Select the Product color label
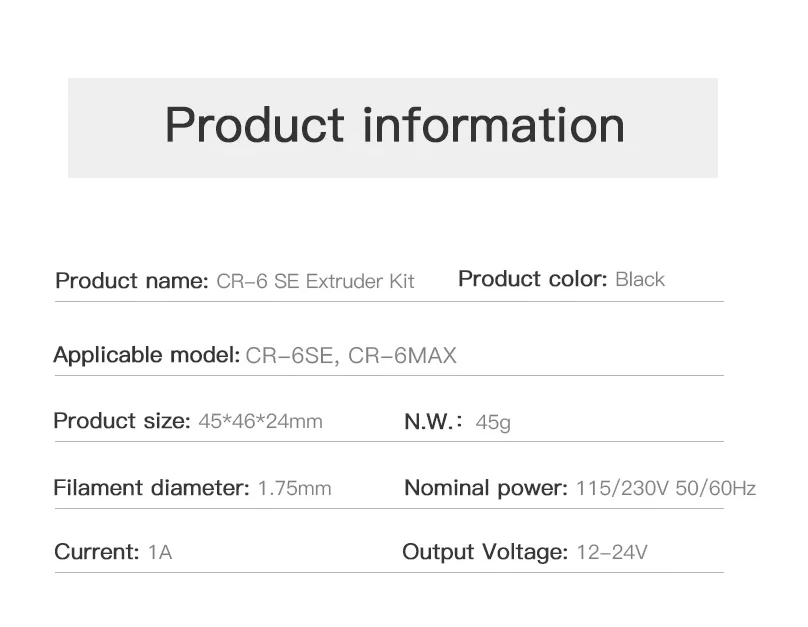The height and width of the screenshot is (627, 808). (533, 279)
